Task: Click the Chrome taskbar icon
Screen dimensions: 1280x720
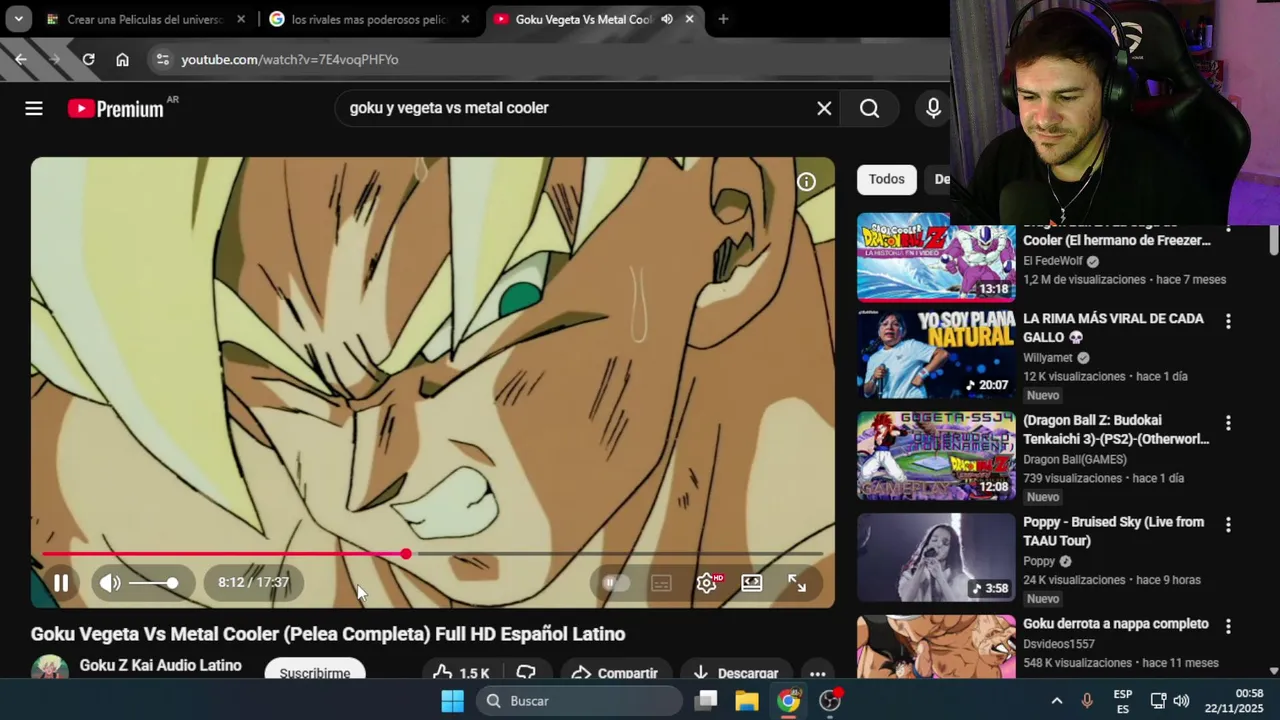Action: (x=789, y=701)
